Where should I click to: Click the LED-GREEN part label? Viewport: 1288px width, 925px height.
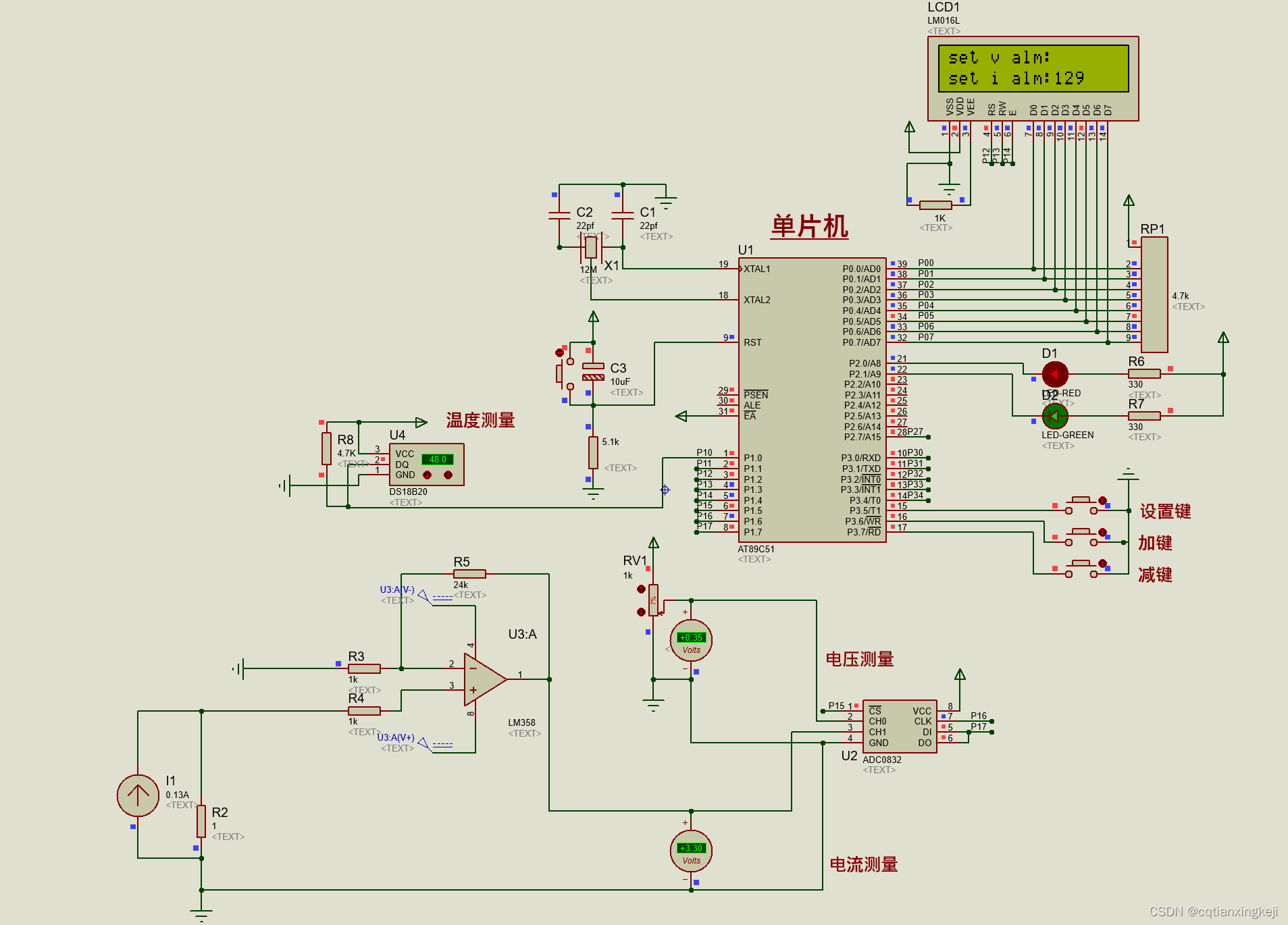point(1068,435)
